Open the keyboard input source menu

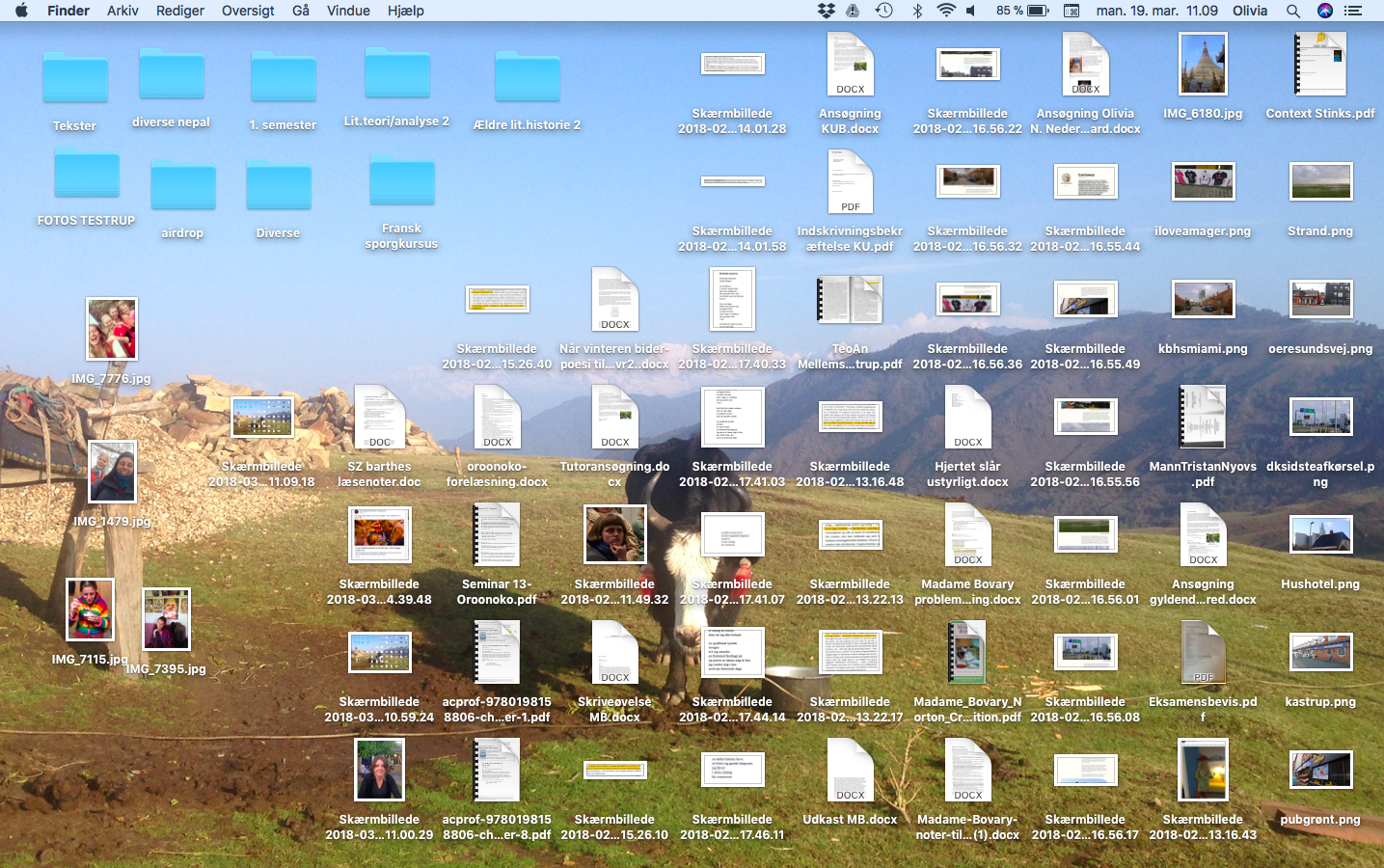point(1072,11)
